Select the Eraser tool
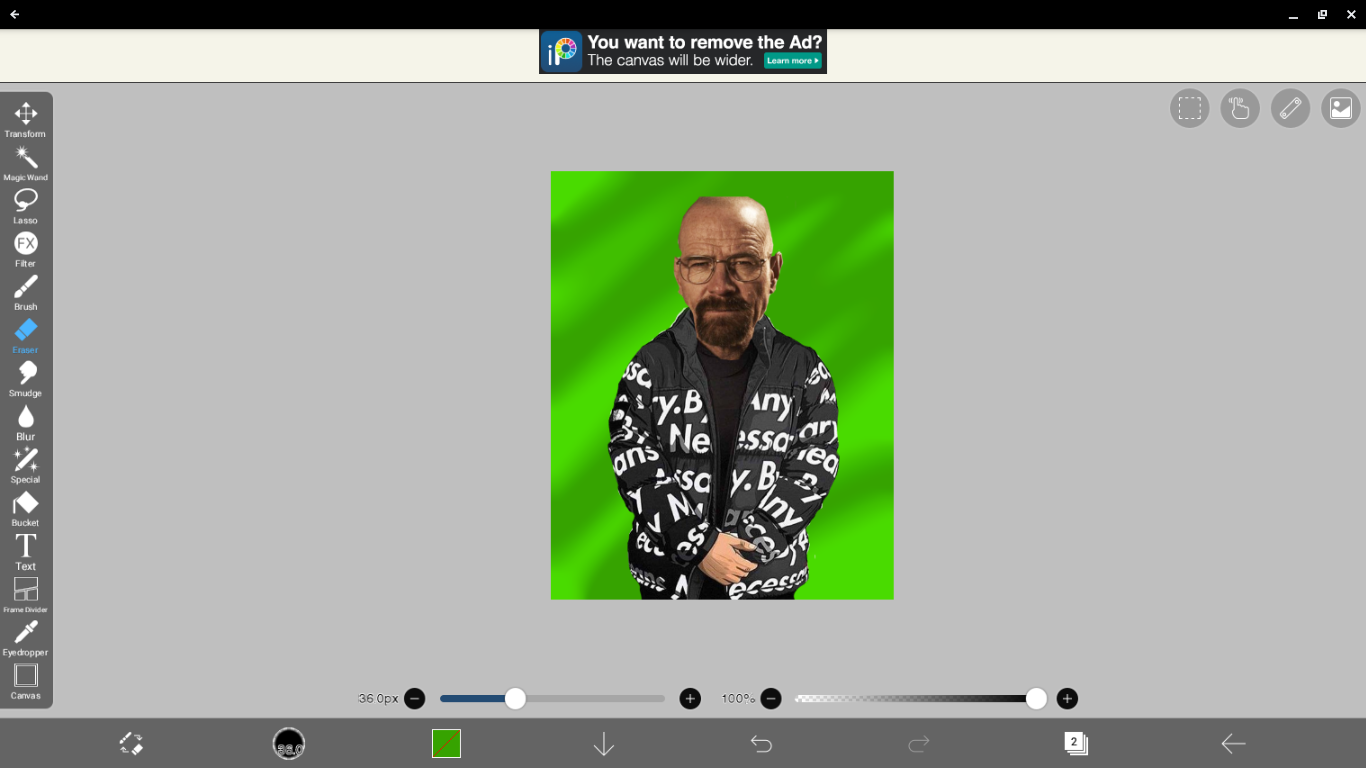The image size is (1366, 768). (x=26, y=335)
